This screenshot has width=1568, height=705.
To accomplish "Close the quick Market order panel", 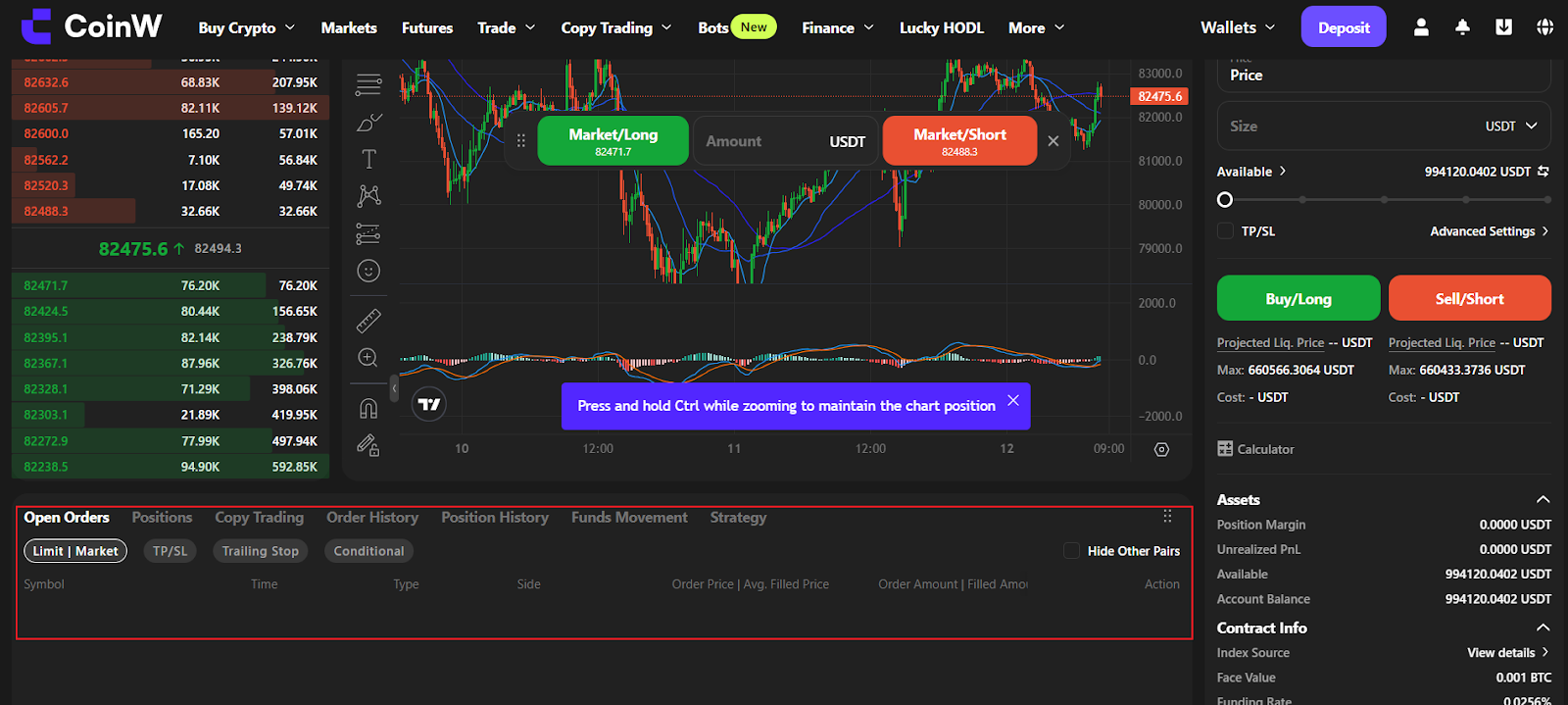I will click(1053, 141).
